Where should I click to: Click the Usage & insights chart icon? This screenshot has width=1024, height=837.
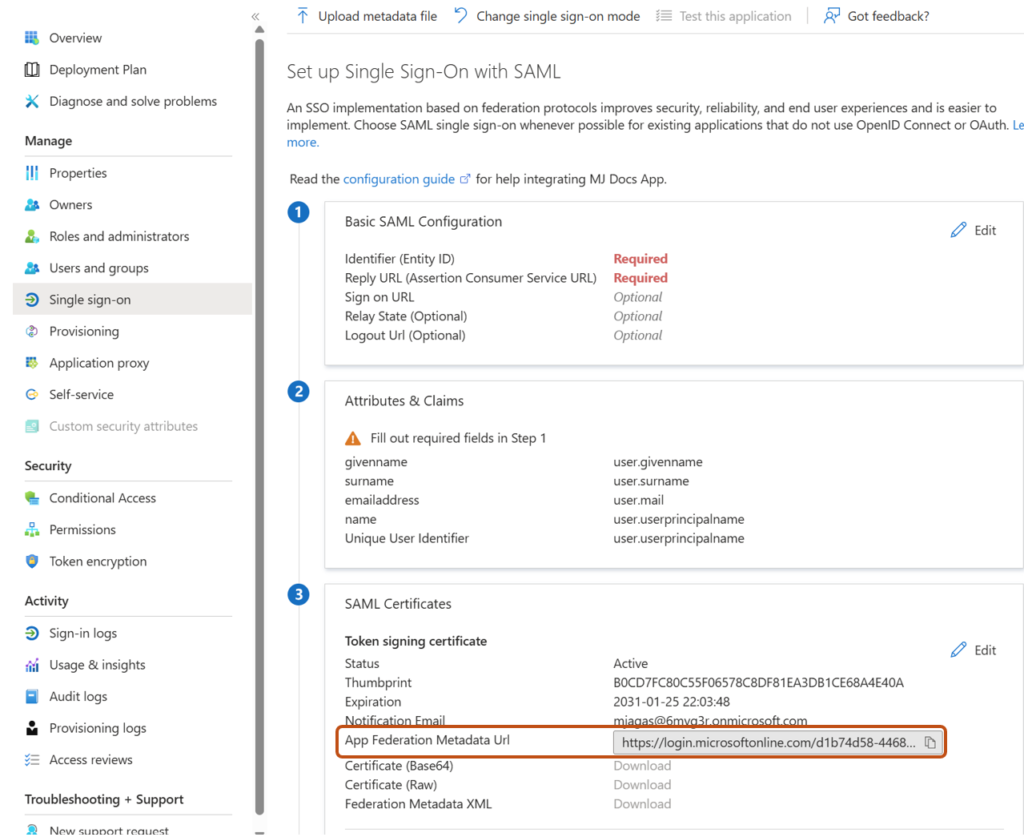[32, 665]
